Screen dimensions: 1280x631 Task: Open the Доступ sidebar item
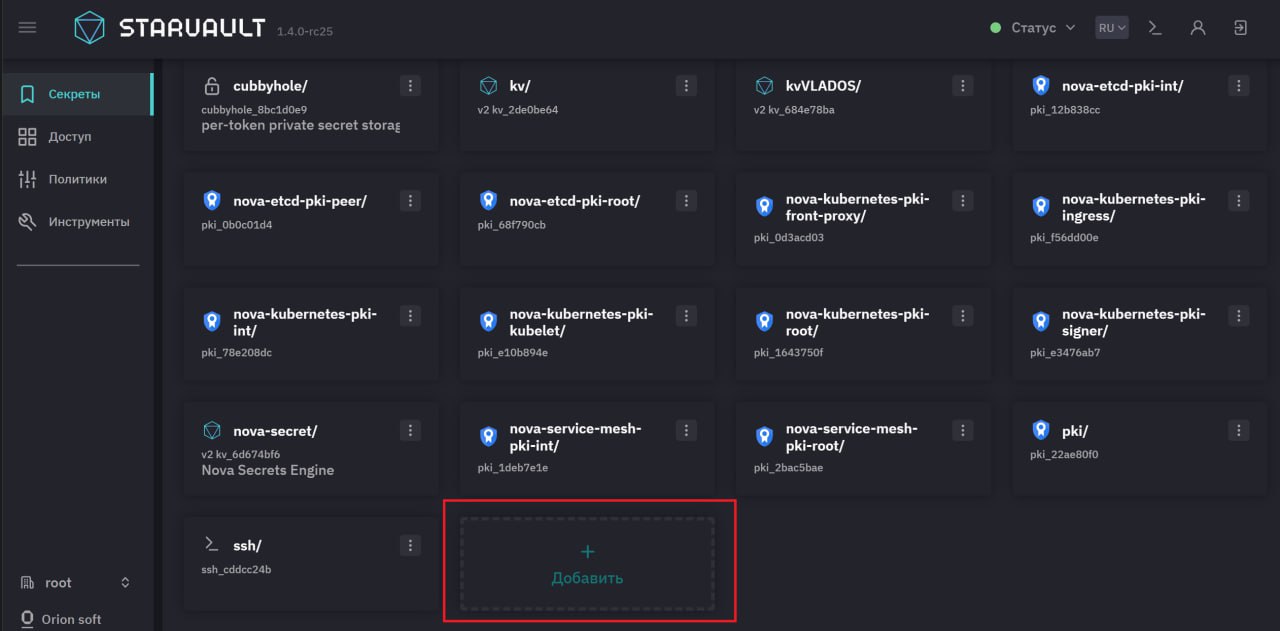tap(76, 137)
